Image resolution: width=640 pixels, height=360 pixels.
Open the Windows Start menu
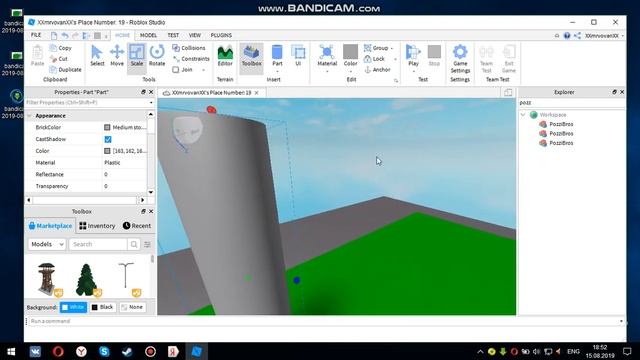pyautogui.click(x=11, y=351)
